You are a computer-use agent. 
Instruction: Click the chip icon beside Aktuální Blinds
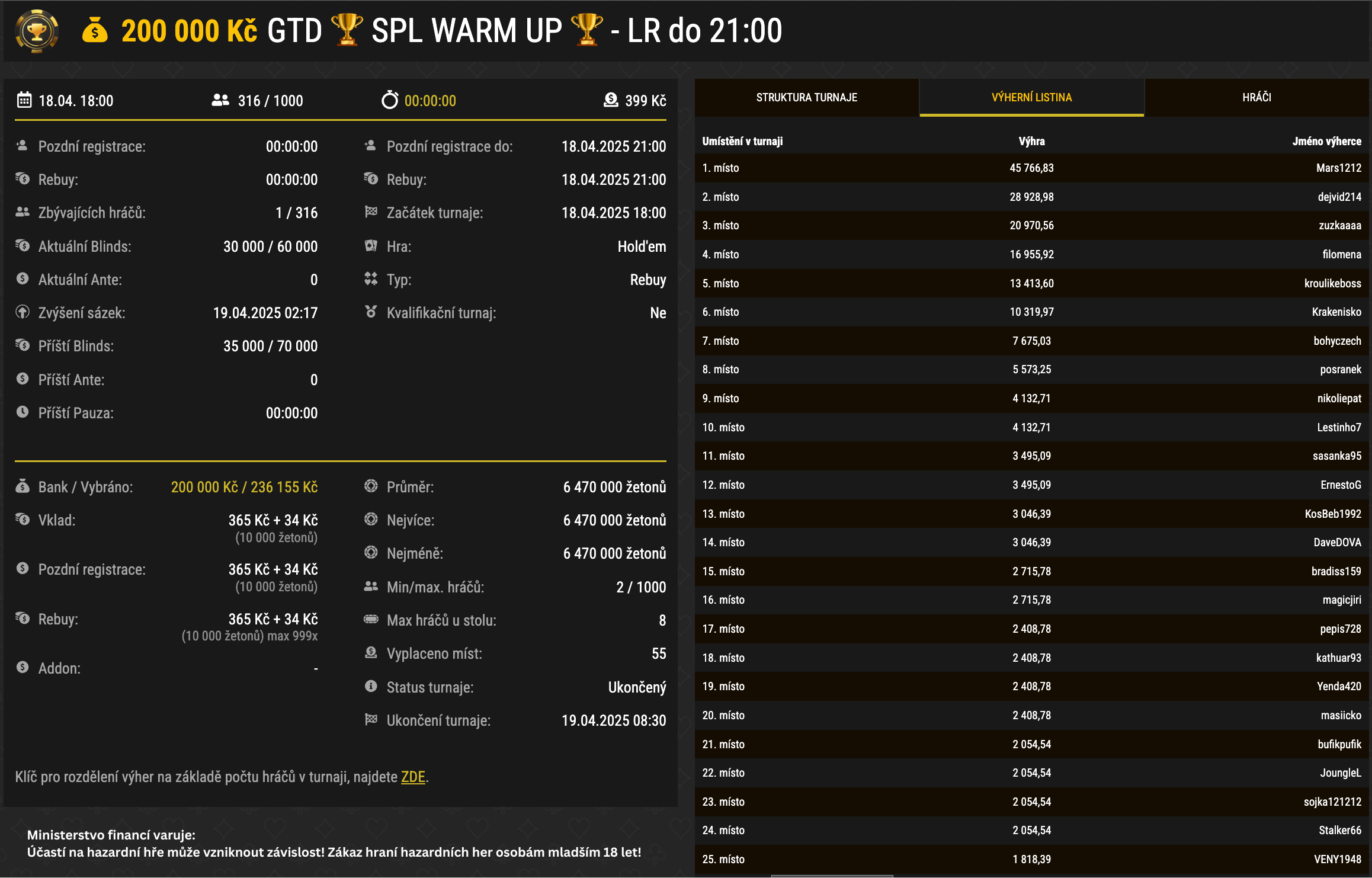[23, 246]
